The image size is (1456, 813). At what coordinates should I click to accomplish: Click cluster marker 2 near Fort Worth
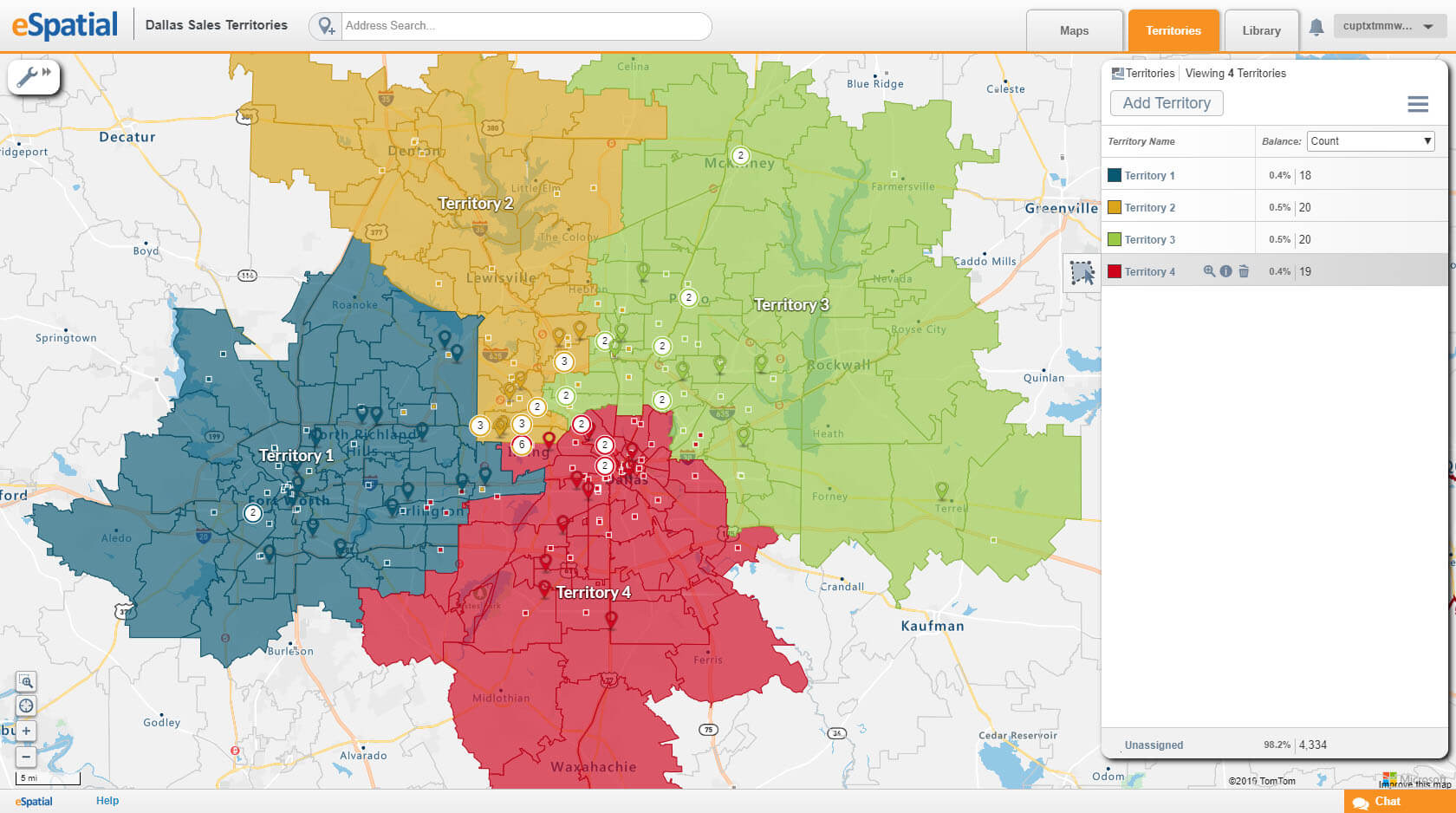[x=253, y=513]
